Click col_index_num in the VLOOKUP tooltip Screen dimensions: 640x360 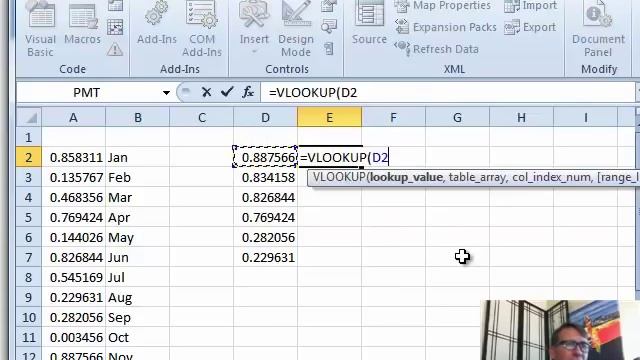tap(551, 178)
